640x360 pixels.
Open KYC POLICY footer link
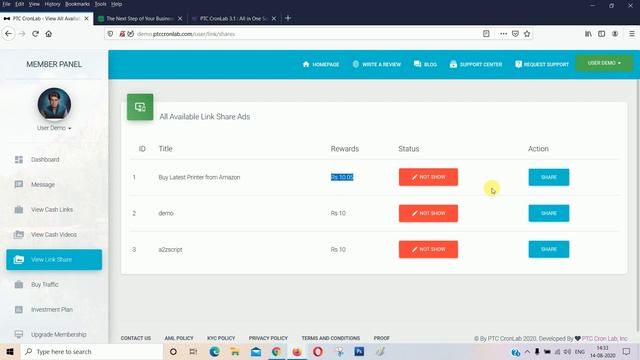221,338
